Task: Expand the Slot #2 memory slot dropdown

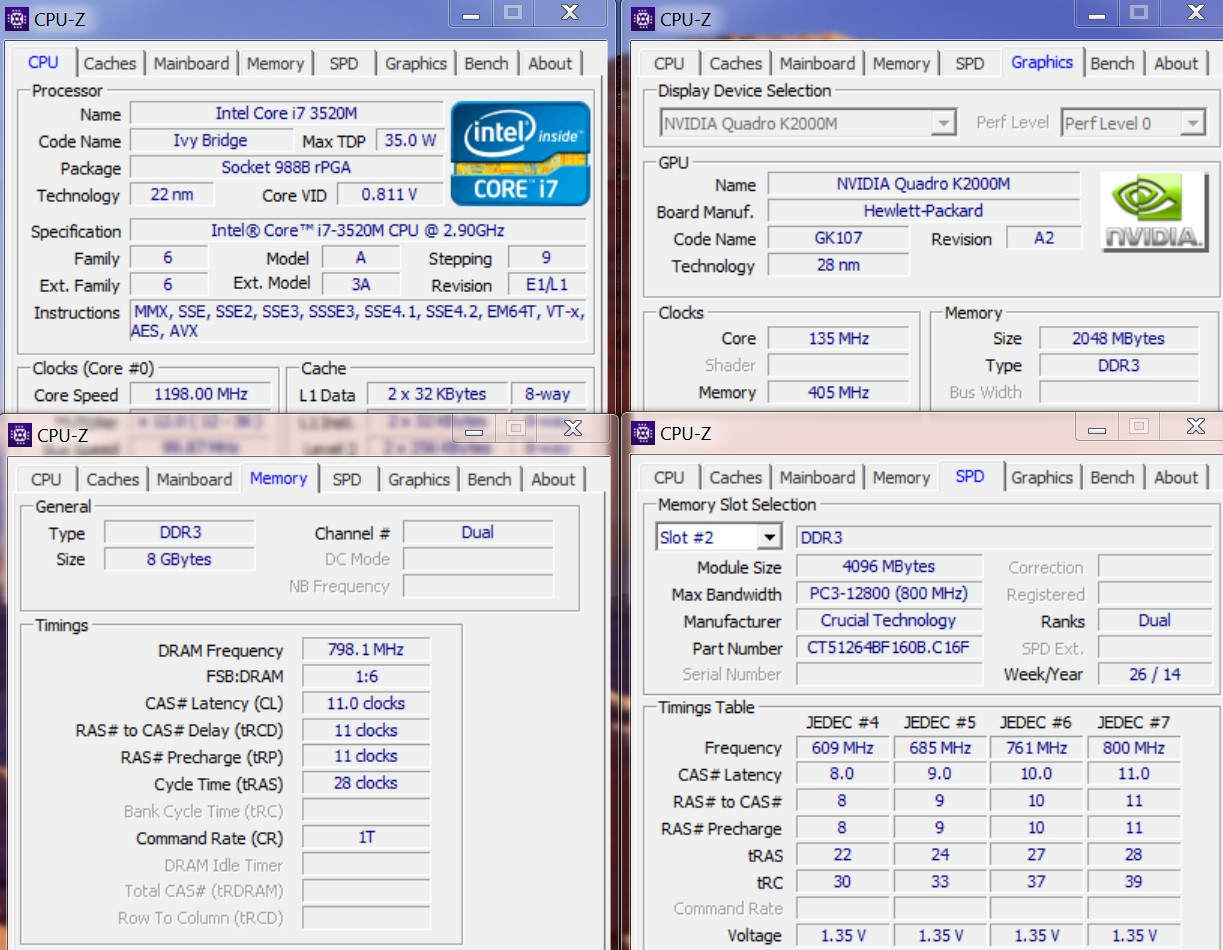Action: (x=718, y=538)
